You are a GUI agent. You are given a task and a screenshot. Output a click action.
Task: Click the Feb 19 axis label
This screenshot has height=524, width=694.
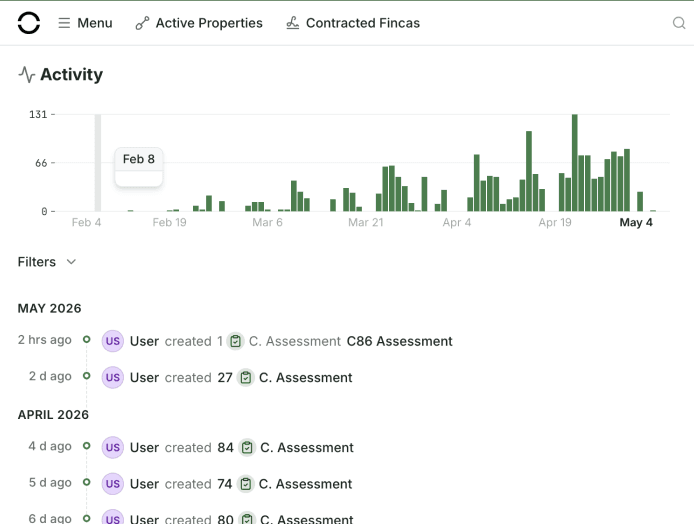point(170,222)
